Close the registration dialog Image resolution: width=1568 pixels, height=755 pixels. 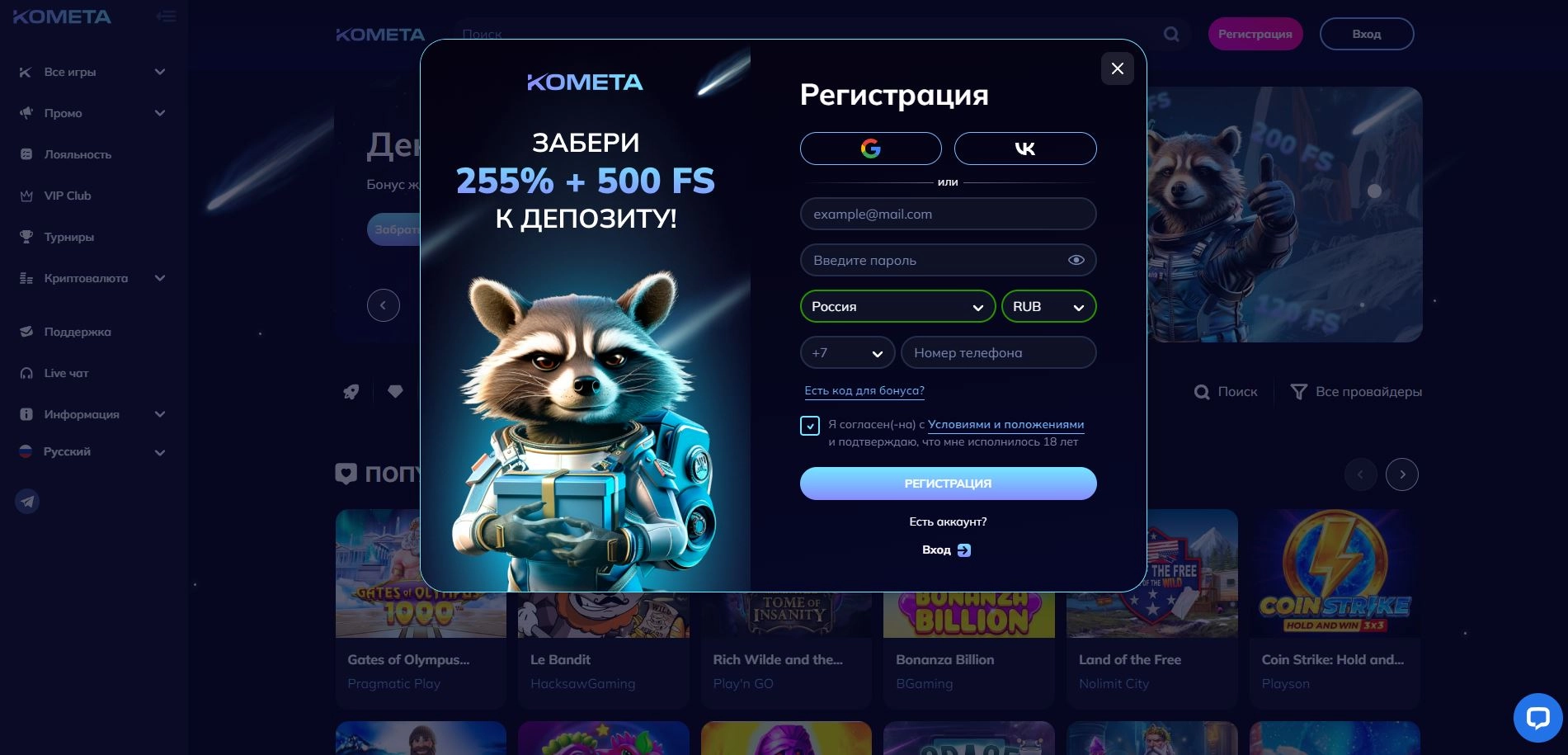pyautogui.click(x=1118, y=68)
